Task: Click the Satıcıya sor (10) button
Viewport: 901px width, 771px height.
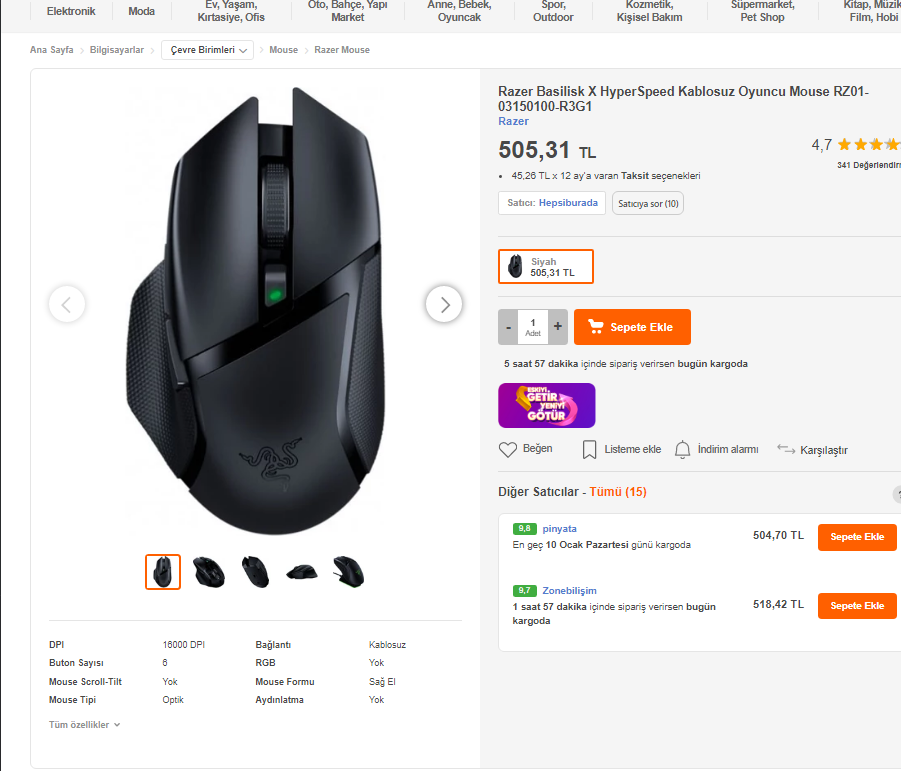Action: (x=648, y=204)
